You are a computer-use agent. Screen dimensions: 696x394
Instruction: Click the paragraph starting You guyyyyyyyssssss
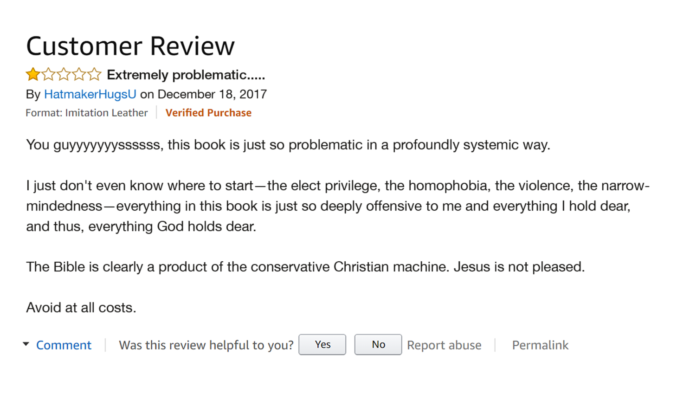[288, 145]
